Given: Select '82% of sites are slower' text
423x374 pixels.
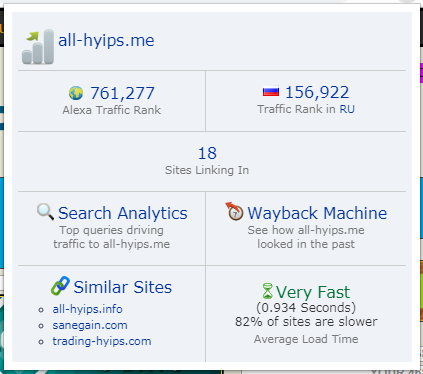Looking at the screenshot, I should [306, 322].
